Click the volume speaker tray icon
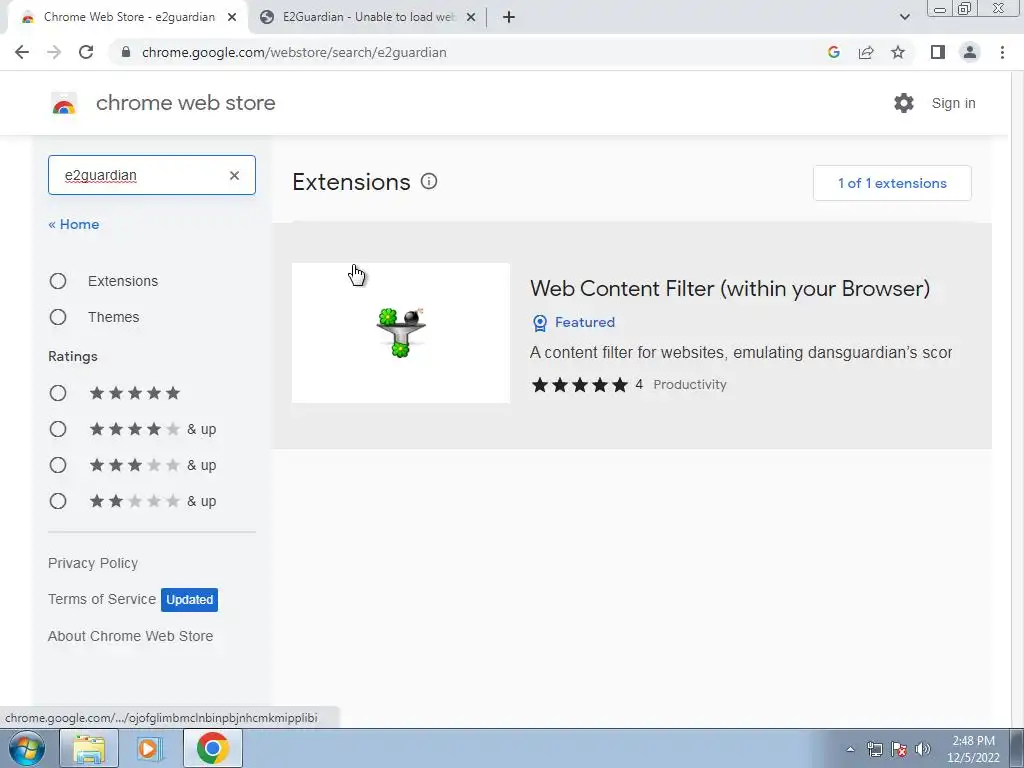1024x768 pixels. coord(923,749)
